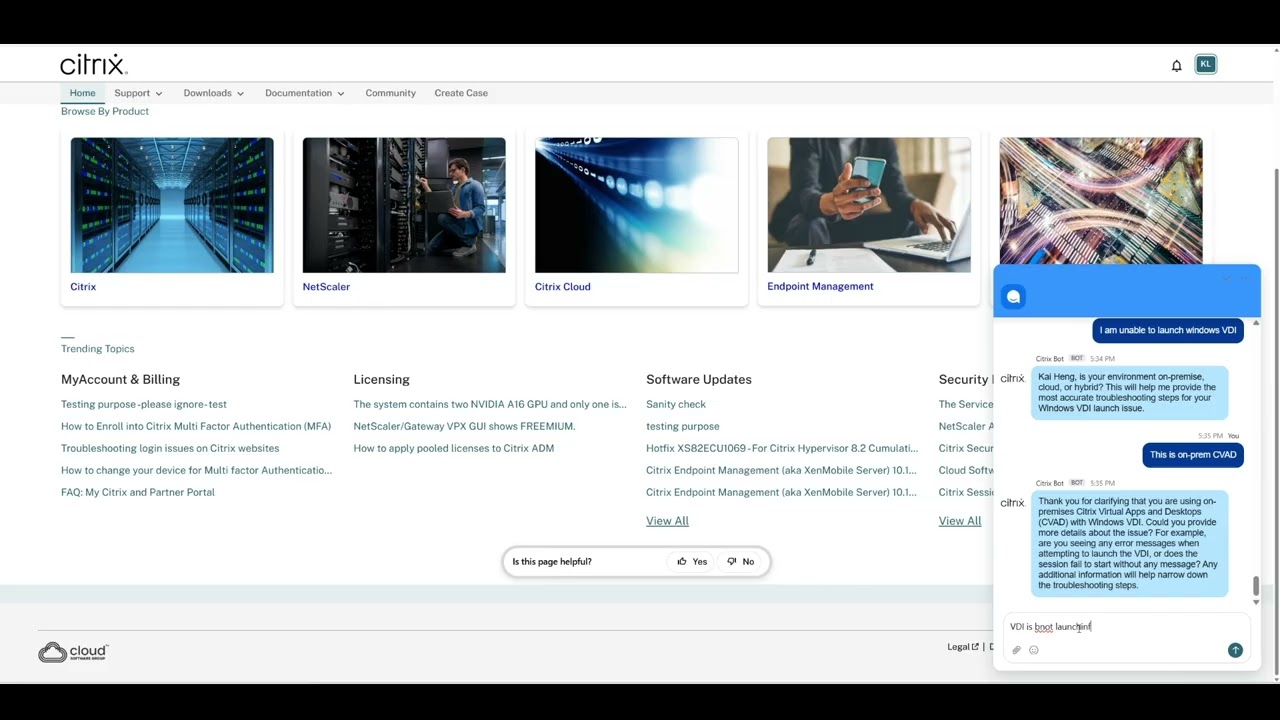This screenshot has height=720, width=1280.
Task: Open Testing purpose-please ignore-test topic
Action: (x=144, y=404)
